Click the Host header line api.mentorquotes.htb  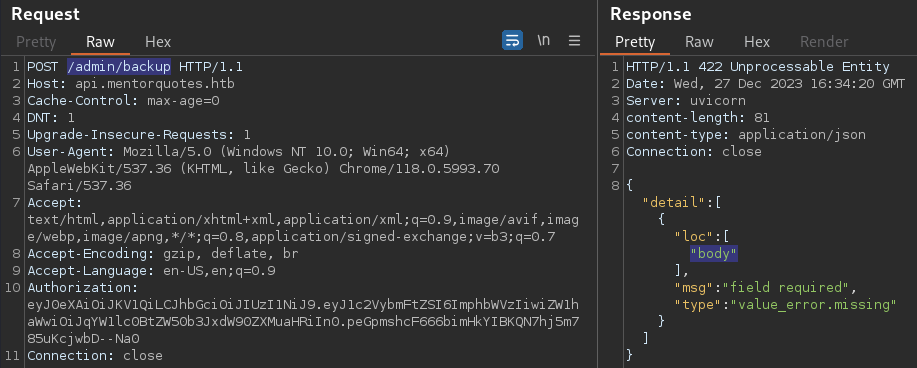point(131,84)
